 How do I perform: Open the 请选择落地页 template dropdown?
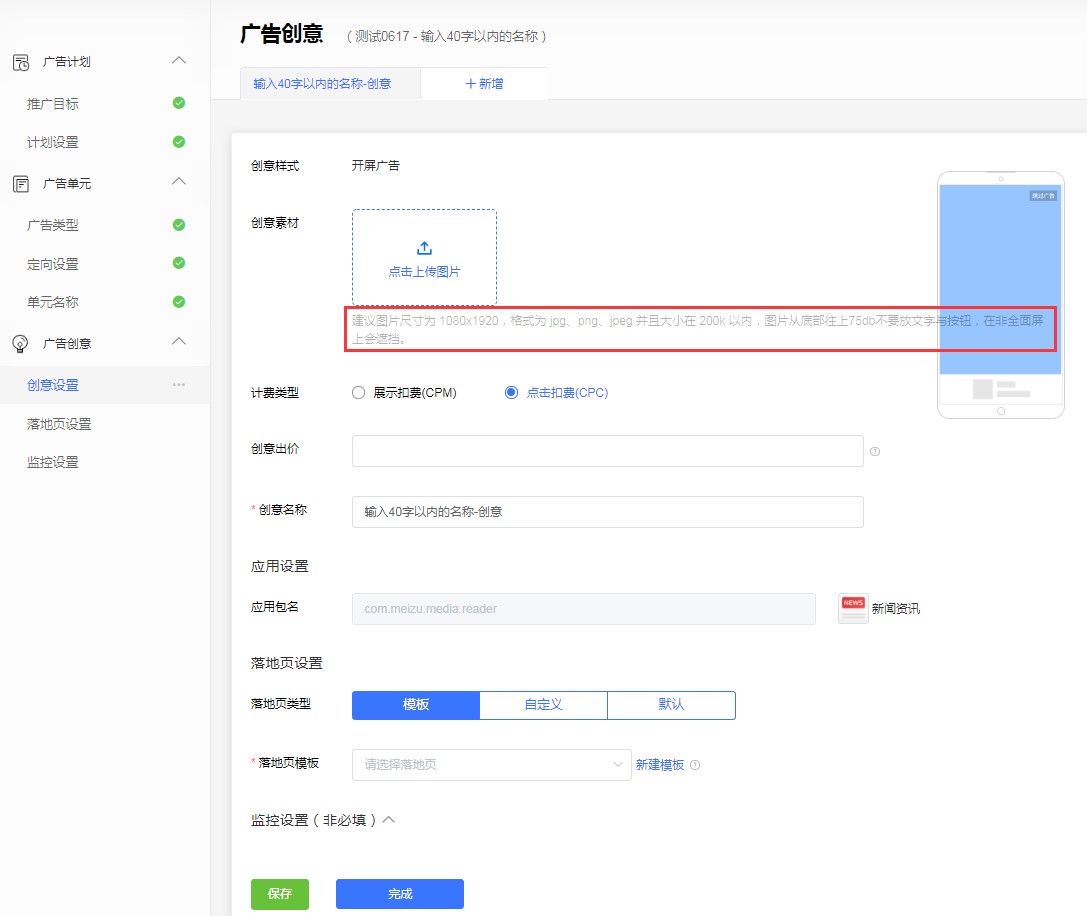[x=490, y=764]
